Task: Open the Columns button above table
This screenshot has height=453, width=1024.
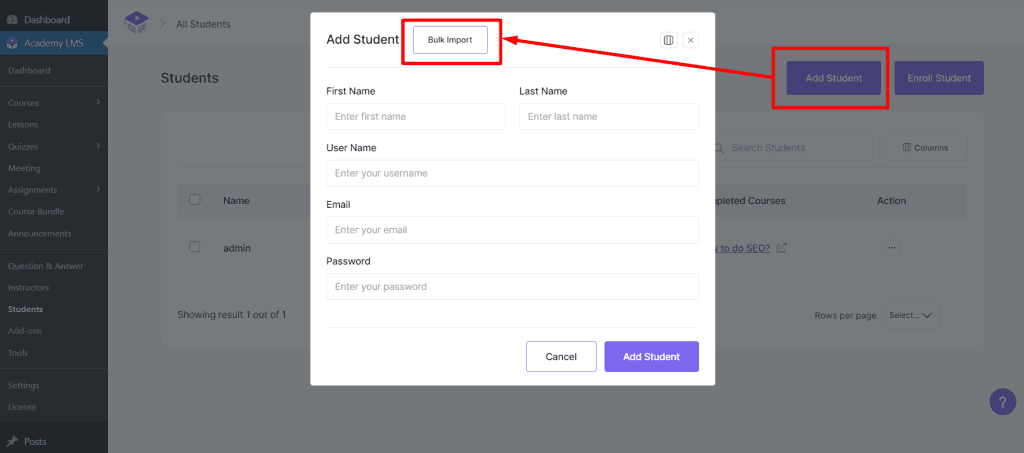Action: pyautogui.click(x=925, y=148)
